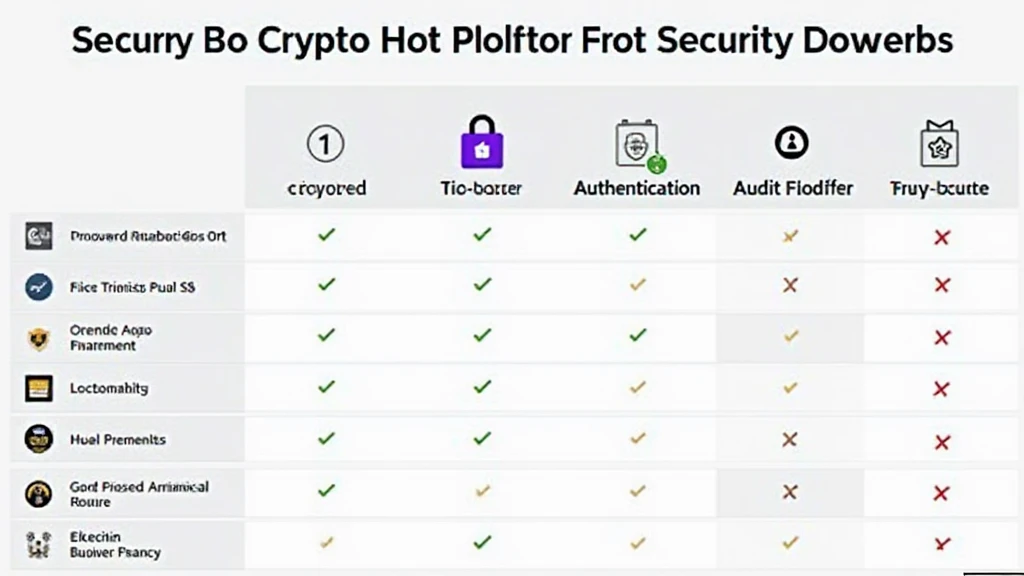Click green check under croyored in first row
This screenshot has width=1024, height=576.
(x=327, y=234)
